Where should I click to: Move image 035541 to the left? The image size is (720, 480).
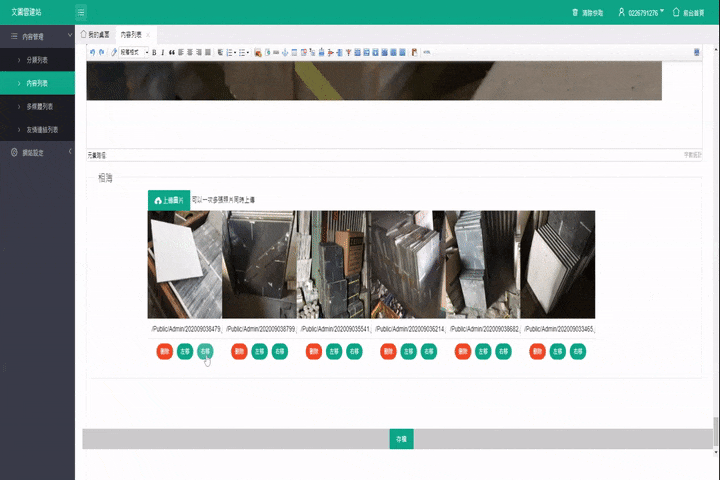(x=334, y=351)
